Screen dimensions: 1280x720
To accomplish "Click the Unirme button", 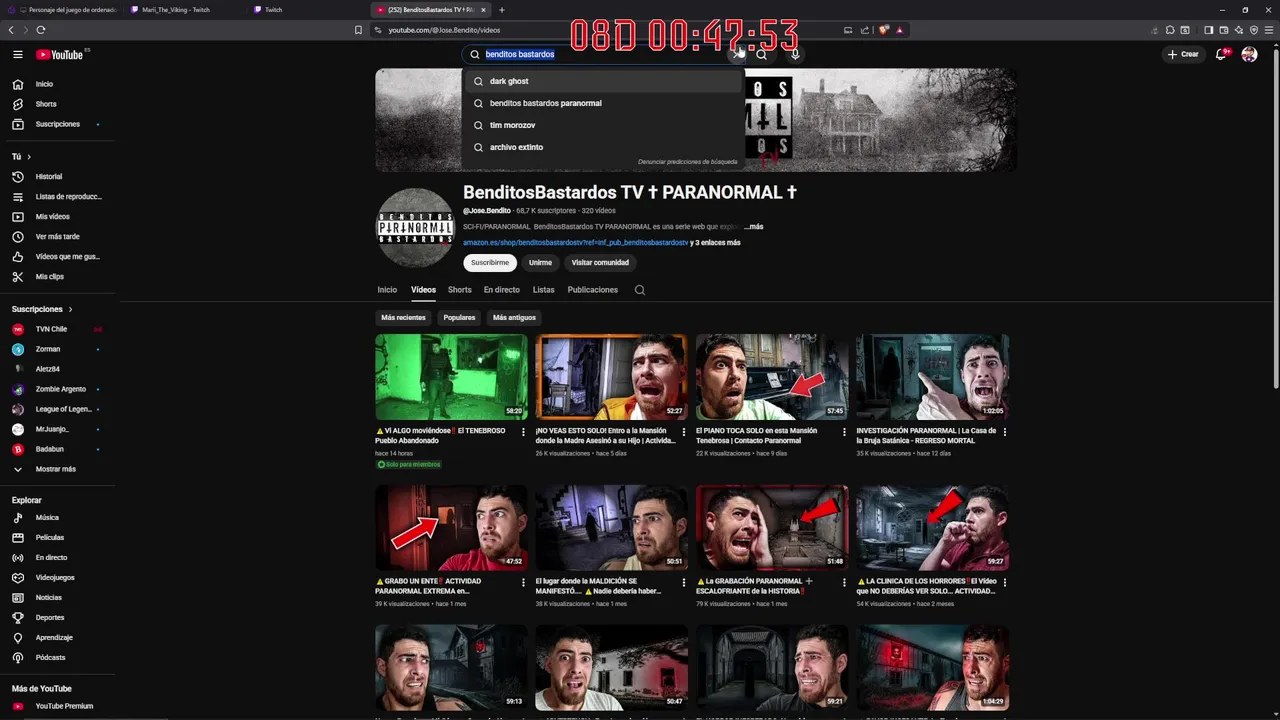I will [541, 263].
